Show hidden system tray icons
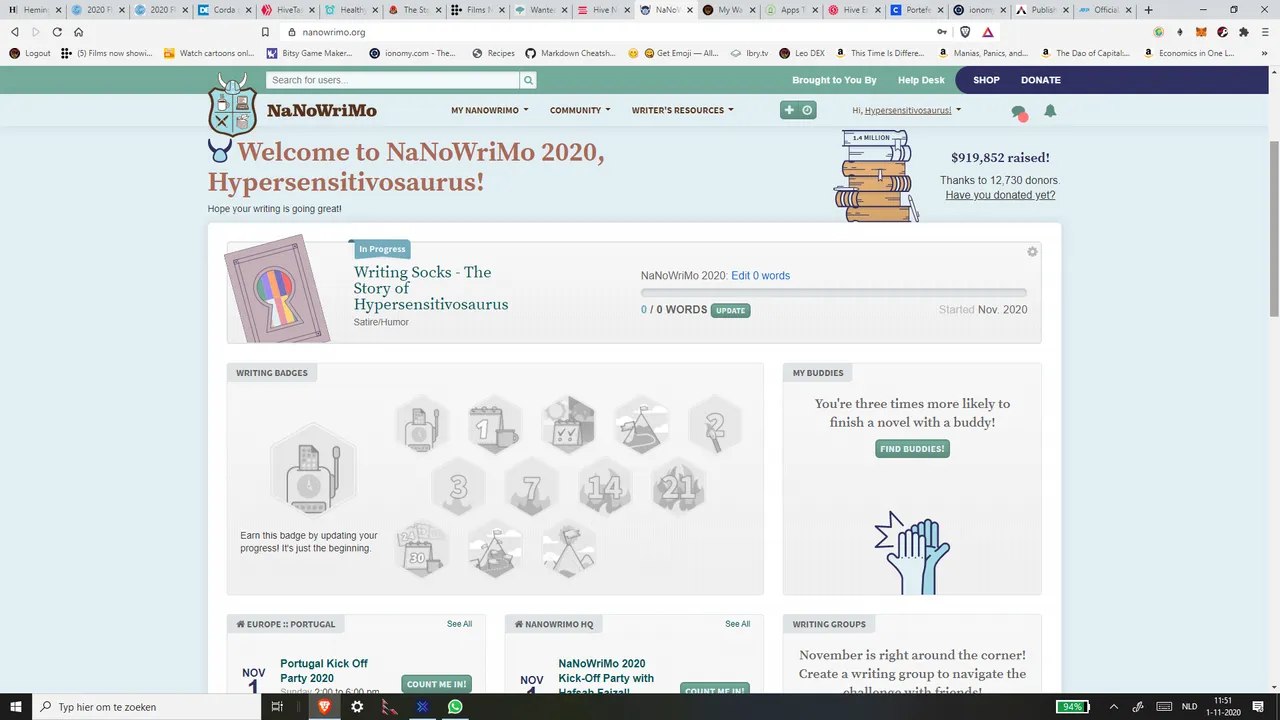This screenshot has height=720, width=1280. click(1113, 706)
